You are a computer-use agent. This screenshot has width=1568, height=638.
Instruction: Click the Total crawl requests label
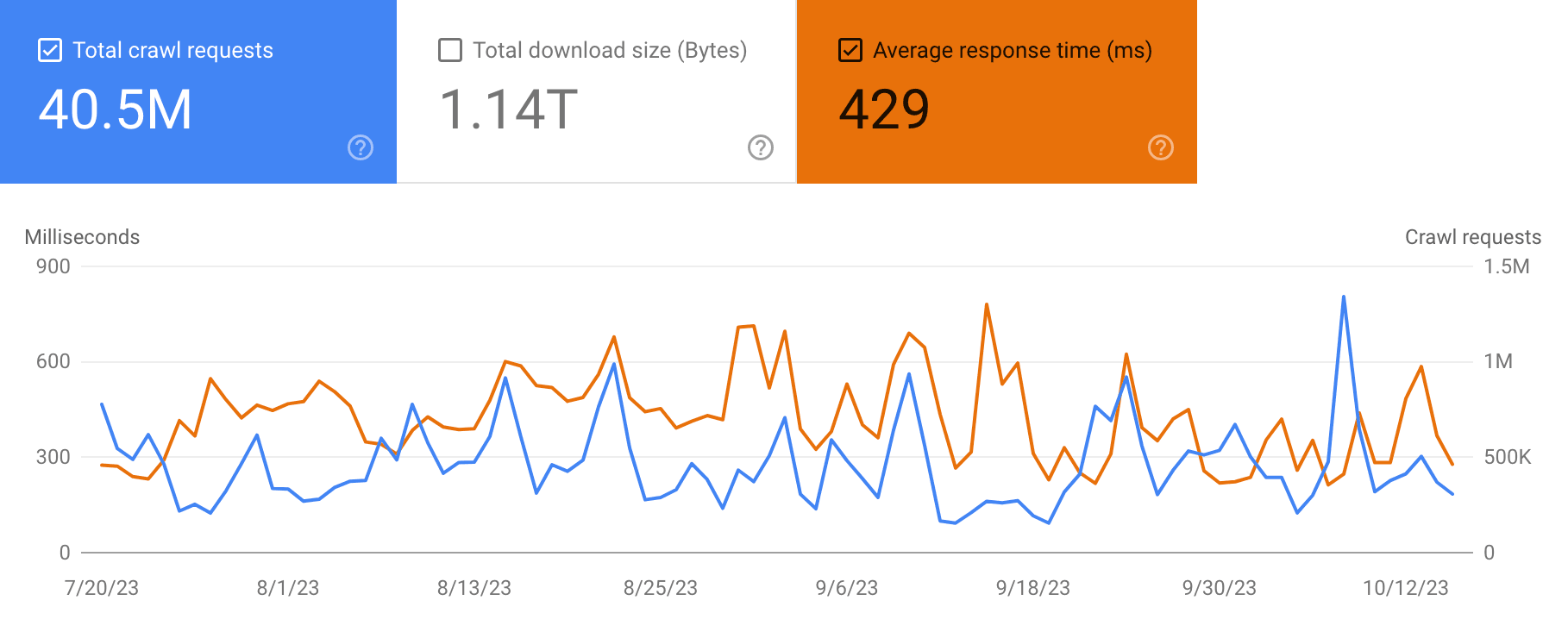pos(172,50)
